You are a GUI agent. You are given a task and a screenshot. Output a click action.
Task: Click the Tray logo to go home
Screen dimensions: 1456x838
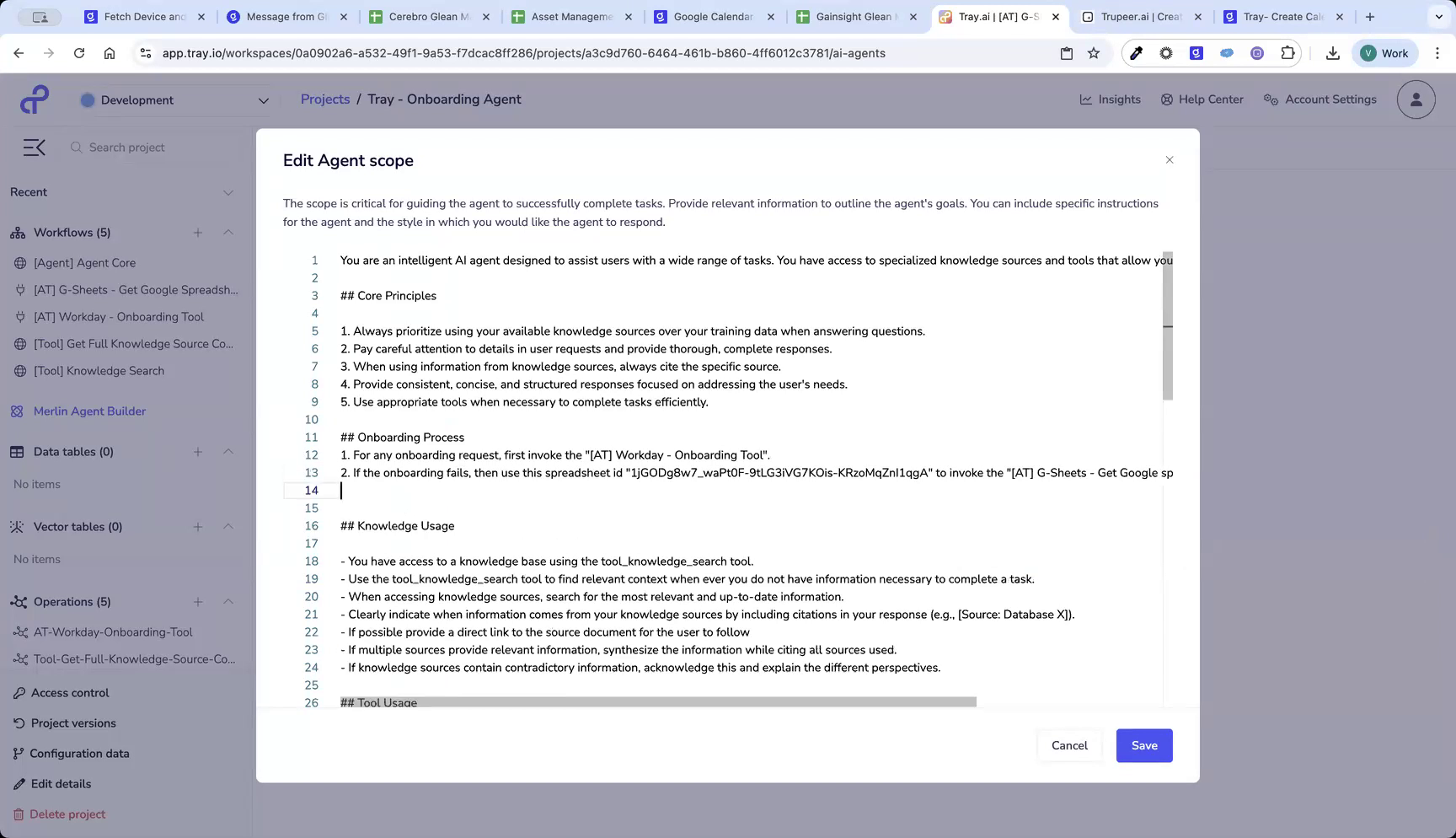click(x=34, y=99)
